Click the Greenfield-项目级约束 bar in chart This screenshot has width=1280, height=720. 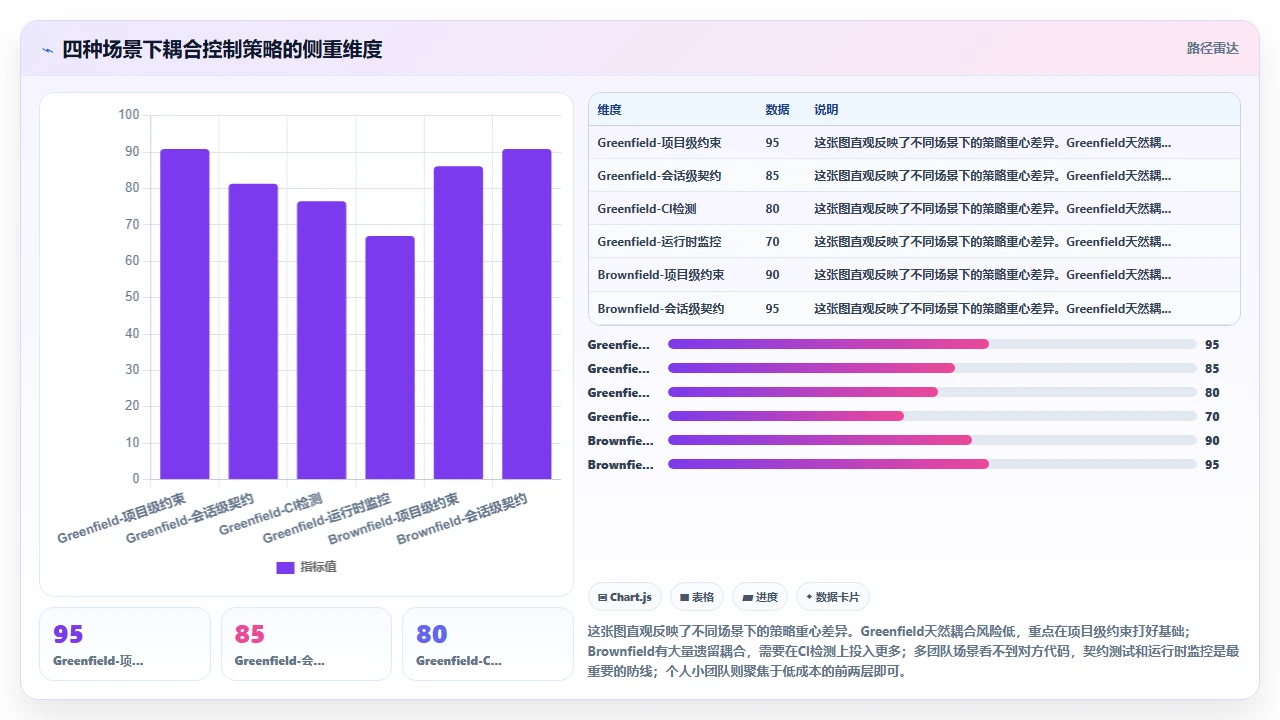pos(185,314)
